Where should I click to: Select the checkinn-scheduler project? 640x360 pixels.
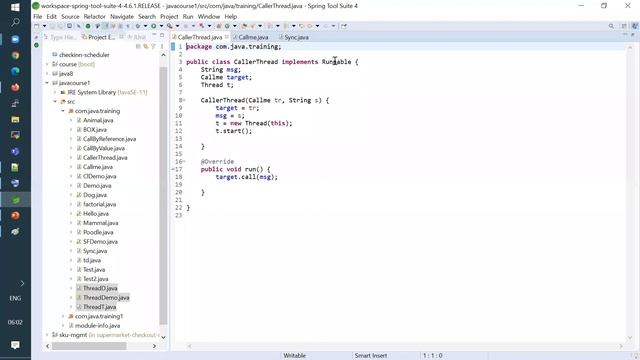coord(84,55)
